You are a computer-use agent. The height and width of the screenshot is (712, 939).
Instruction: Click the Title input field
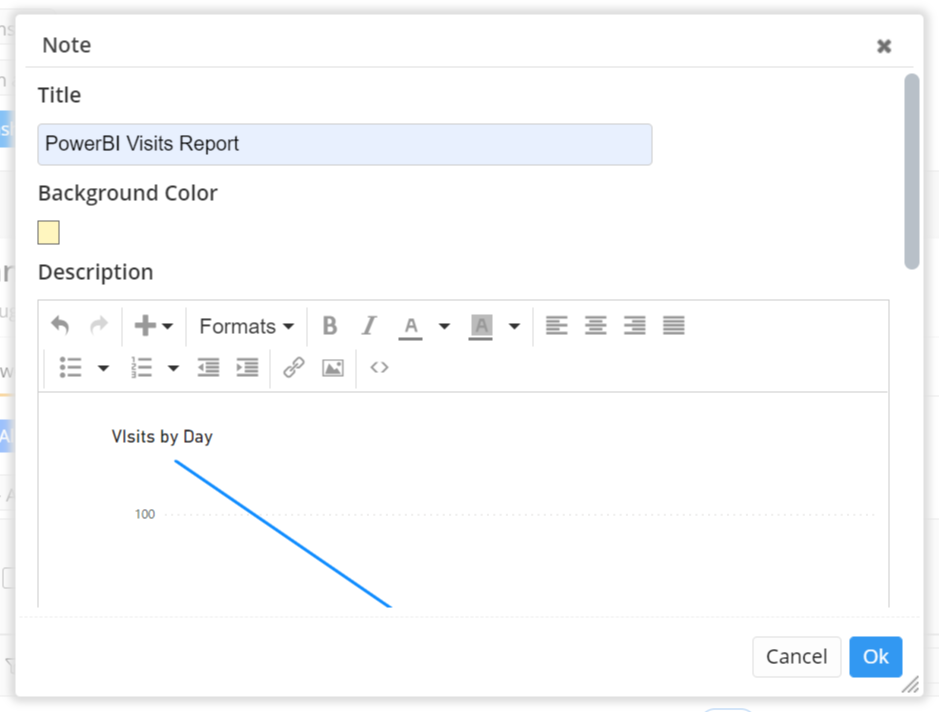point(344,144)
